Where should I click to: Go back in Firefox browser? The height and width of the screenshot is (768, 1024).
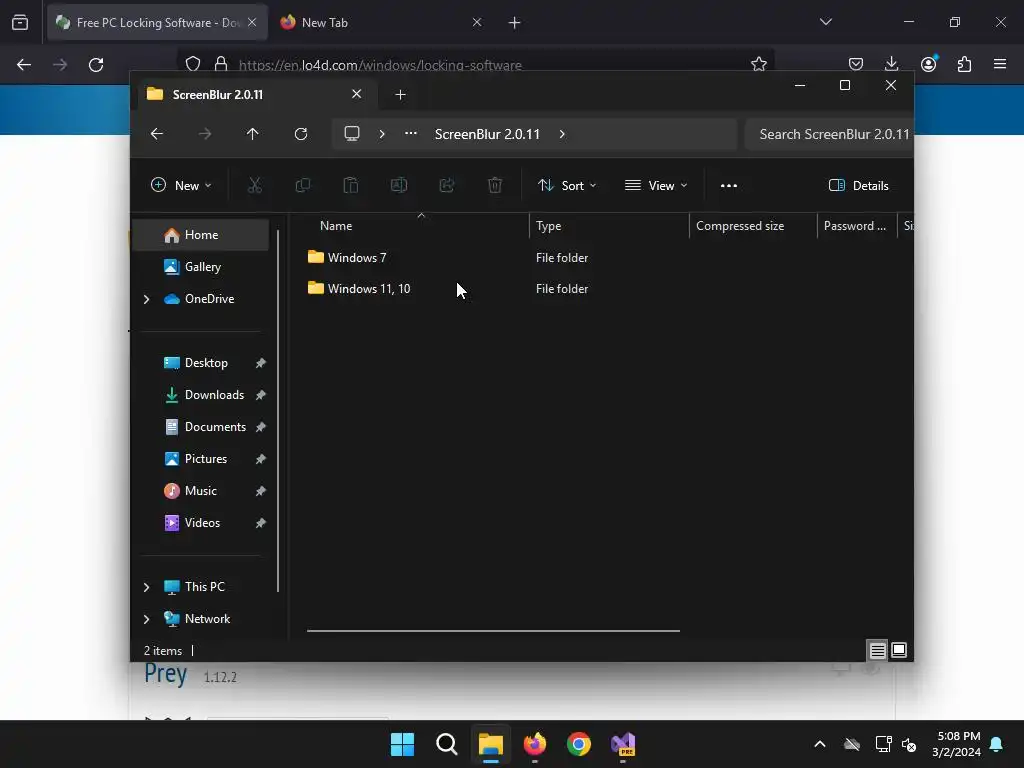[x=24, y=65]
